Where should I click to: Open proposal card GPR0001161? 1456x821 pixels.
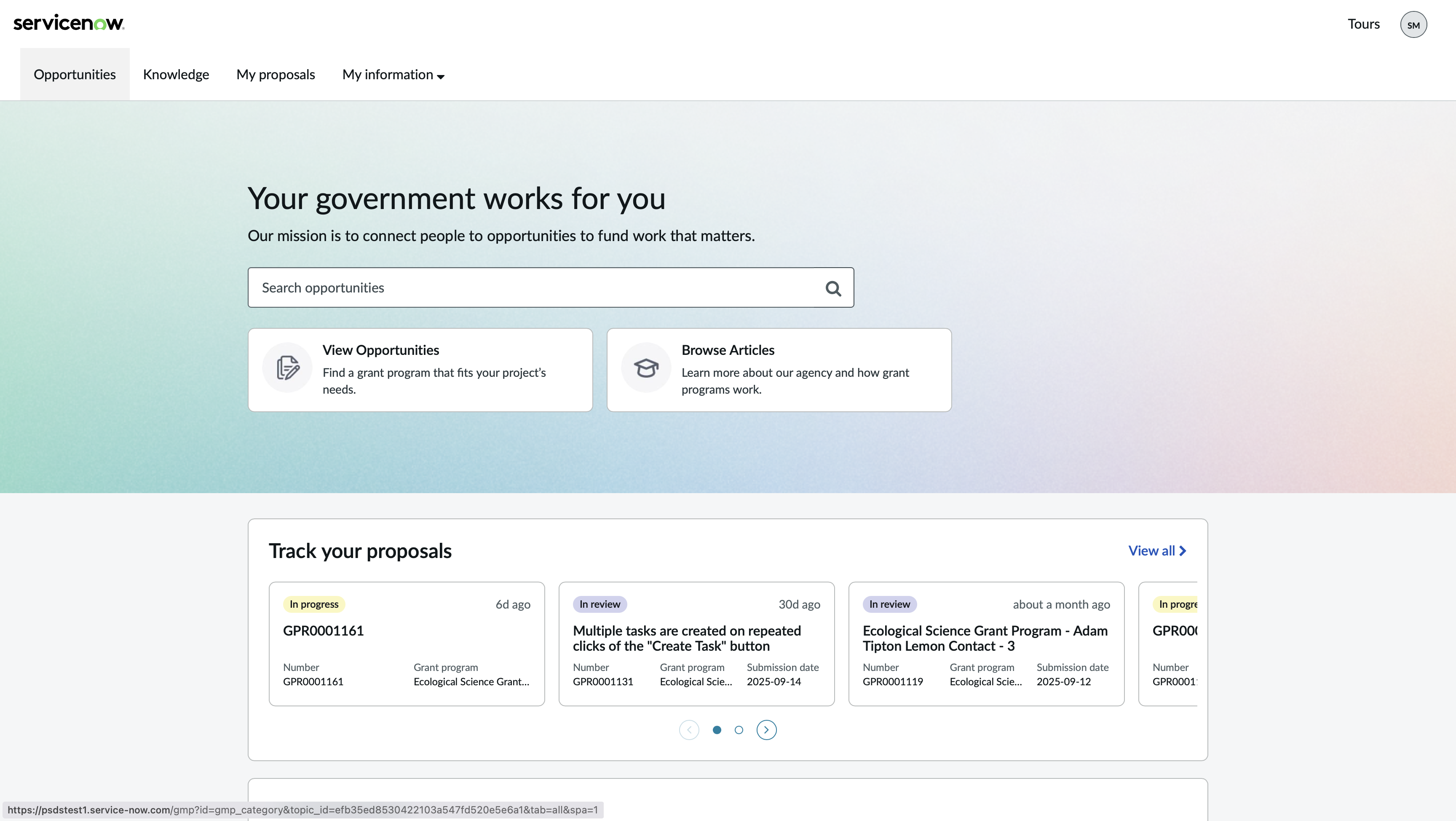(x=407, y=644)
